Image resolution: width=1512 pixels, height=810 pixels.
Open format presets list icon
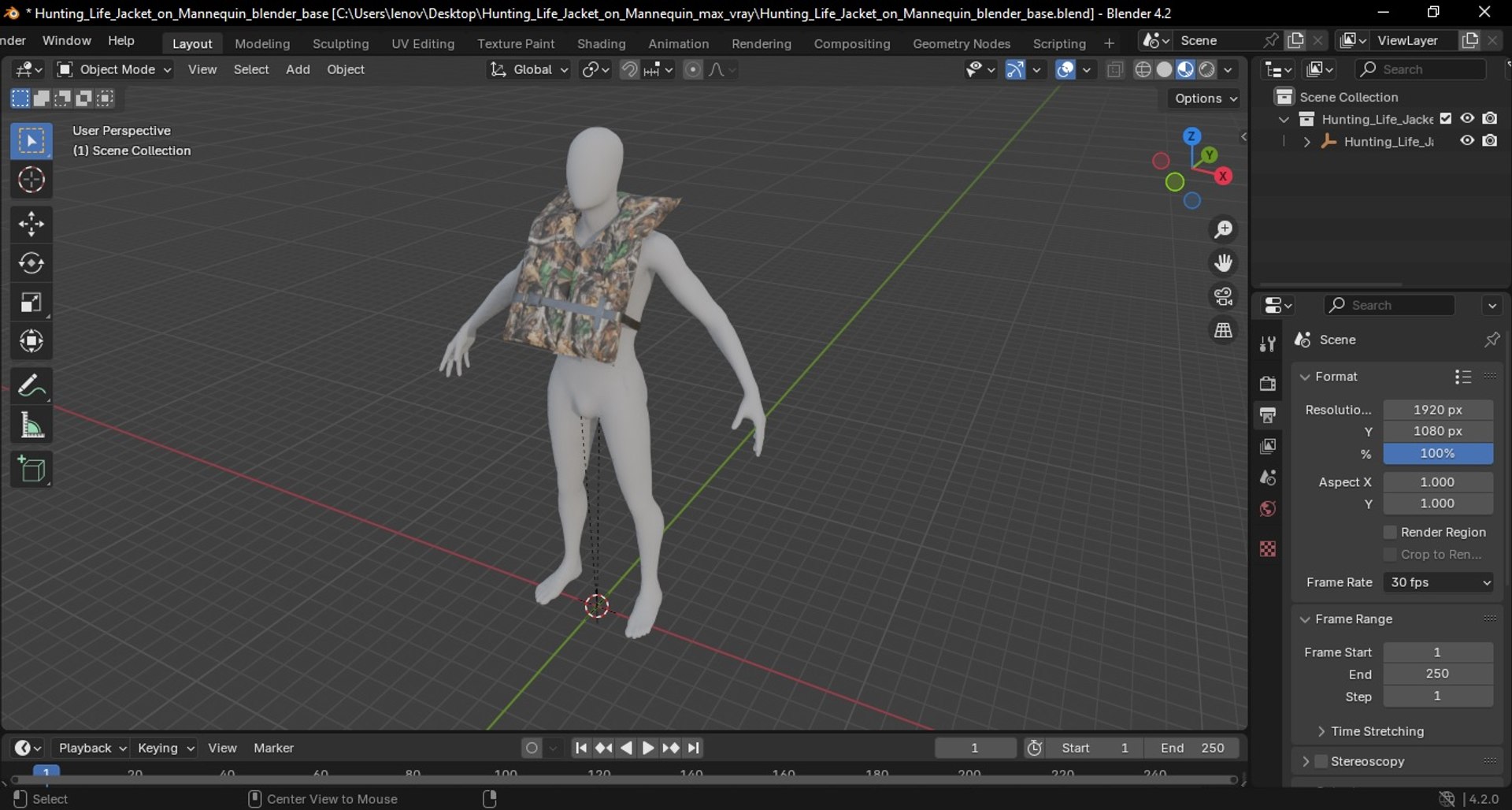click(1463, 377)
